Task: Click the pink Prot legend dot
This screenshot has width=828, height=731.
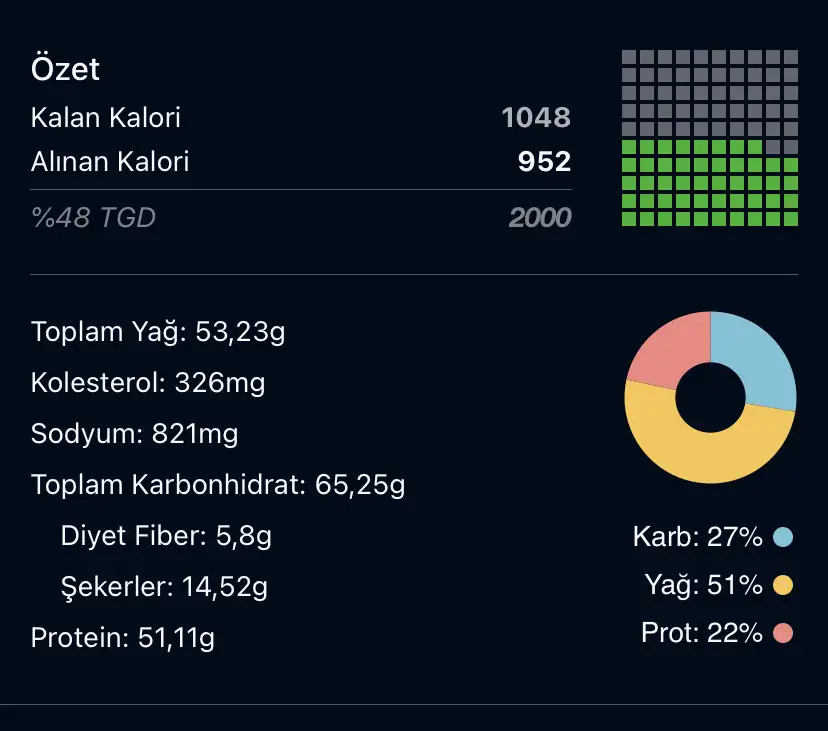Action: (783, 633)
